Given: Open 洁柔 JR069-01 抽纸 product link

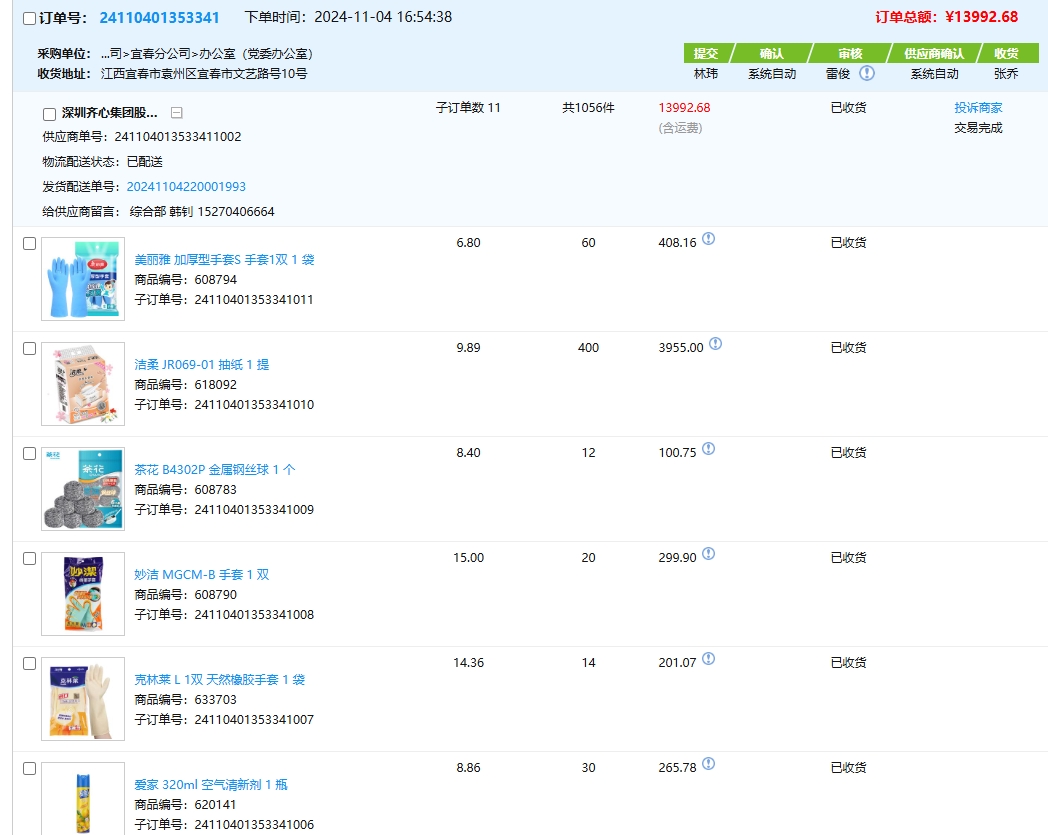Looking at the screenshot, I should point(202,364).
